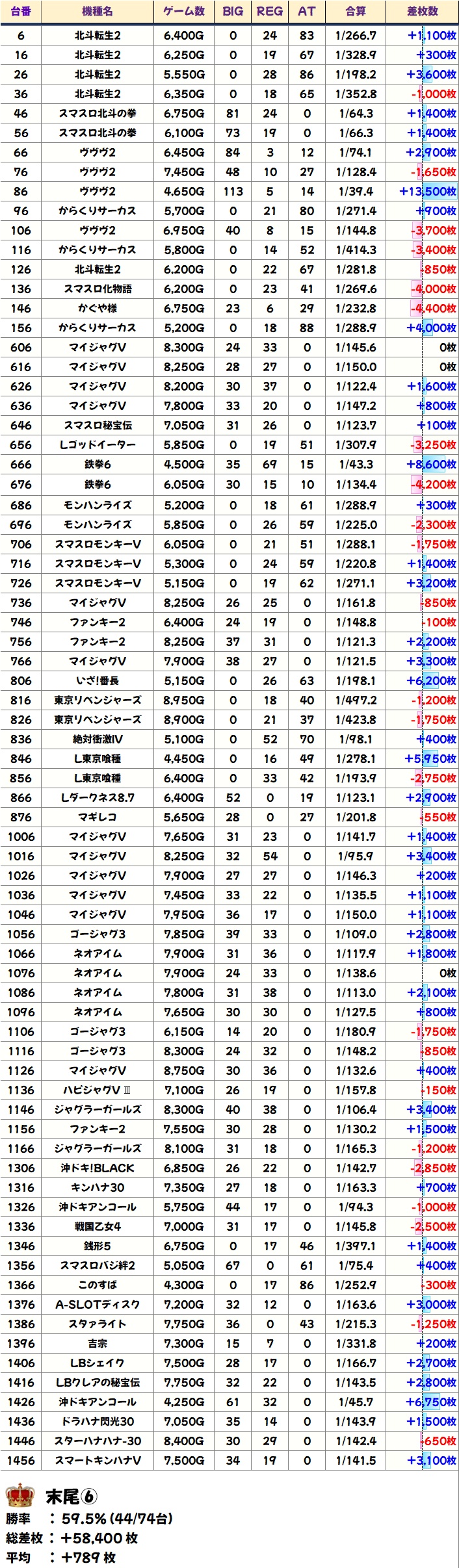This screenshot has width=459, height=1568.
Task: Click the +13,500枚 difference bar value
Action: pos(427,192)
